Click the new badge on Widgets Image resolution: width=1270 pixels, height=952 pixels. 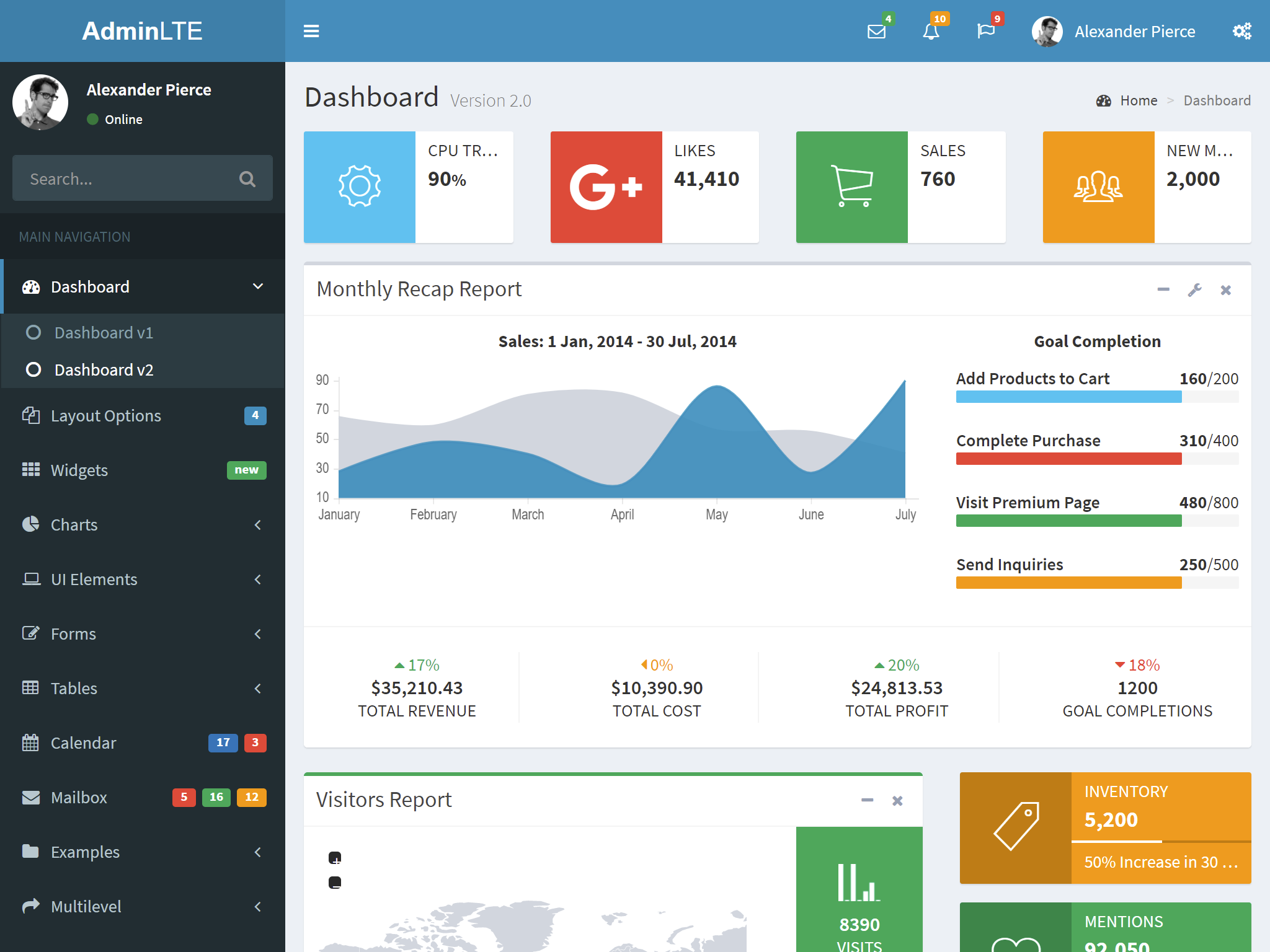click(x=246, y=470)
